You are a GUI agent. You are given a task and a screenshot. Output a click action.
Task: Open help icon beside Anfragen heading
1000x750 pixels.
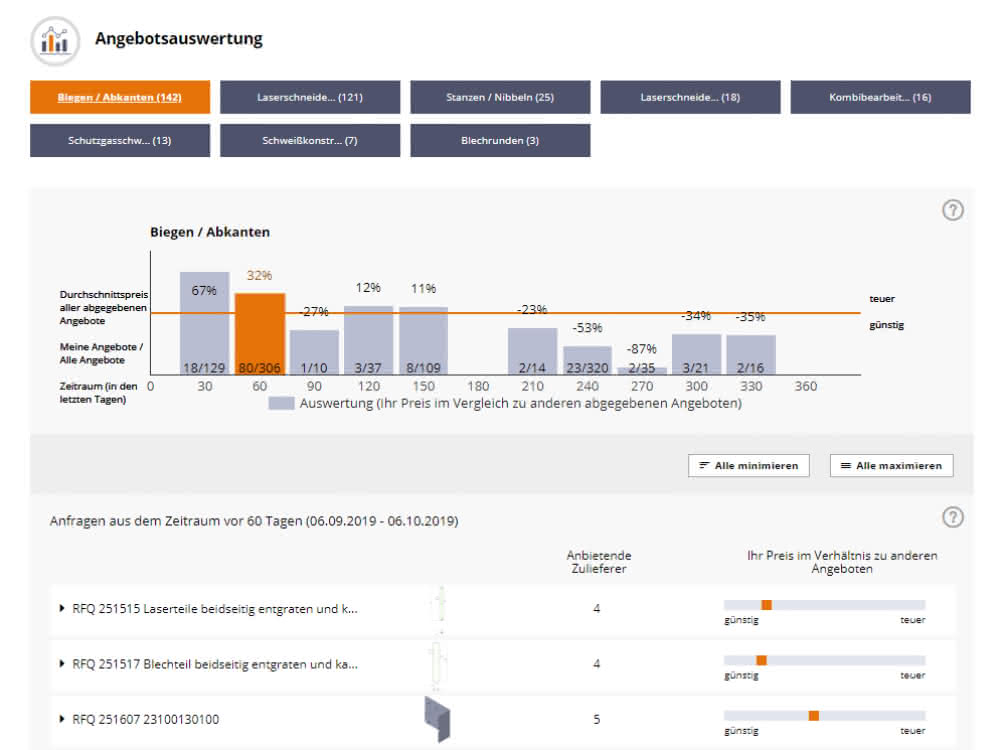pos(953,517)
